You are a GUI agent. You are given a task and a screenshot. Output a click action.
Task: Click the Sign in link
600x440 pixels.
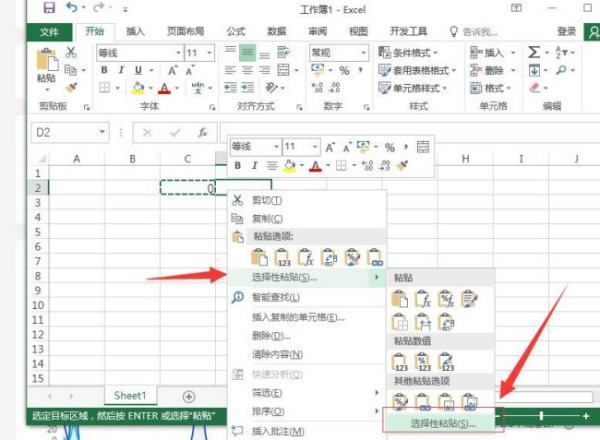[567, 31]
